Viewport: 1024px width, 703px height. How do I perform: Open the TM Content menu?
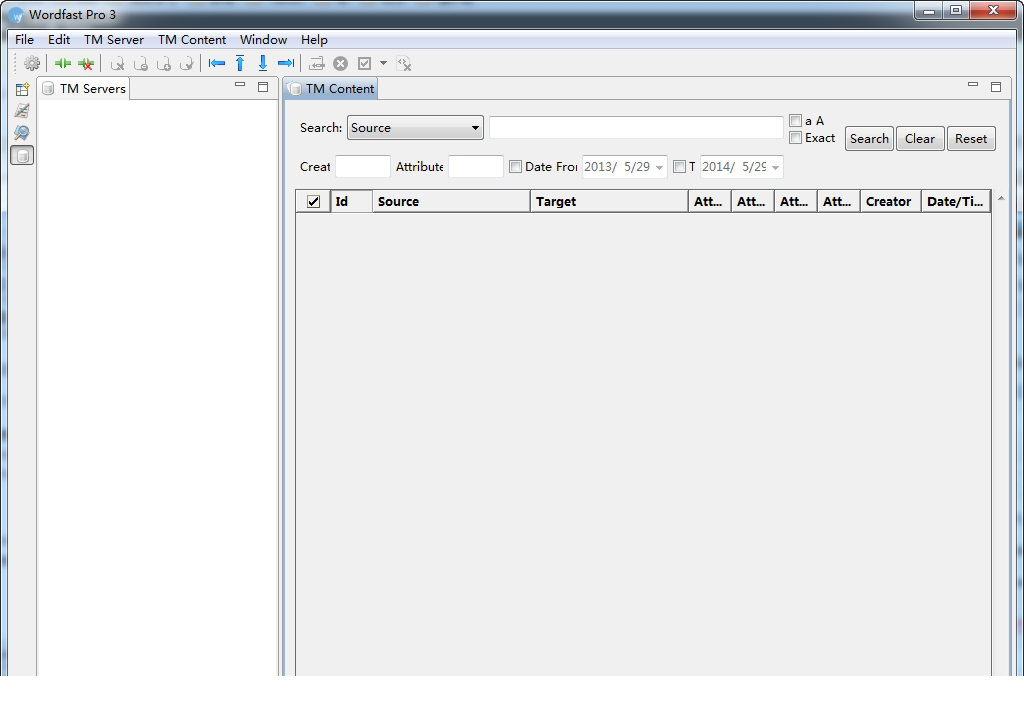coord(192,40)
